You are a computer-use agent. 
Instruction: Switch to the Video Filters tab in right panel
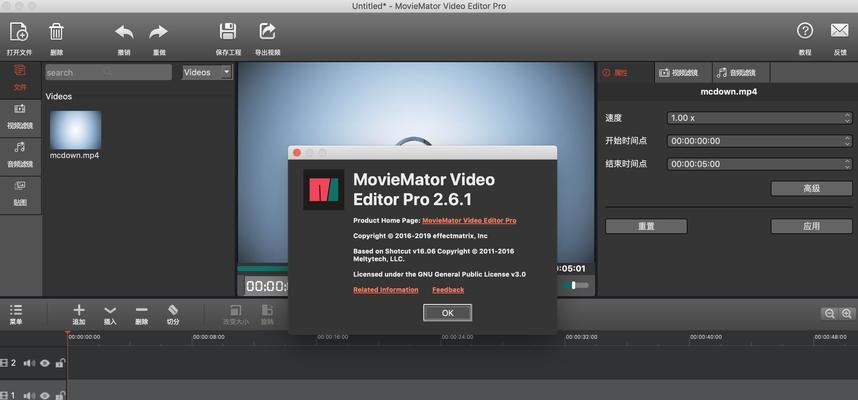(683, 73)
